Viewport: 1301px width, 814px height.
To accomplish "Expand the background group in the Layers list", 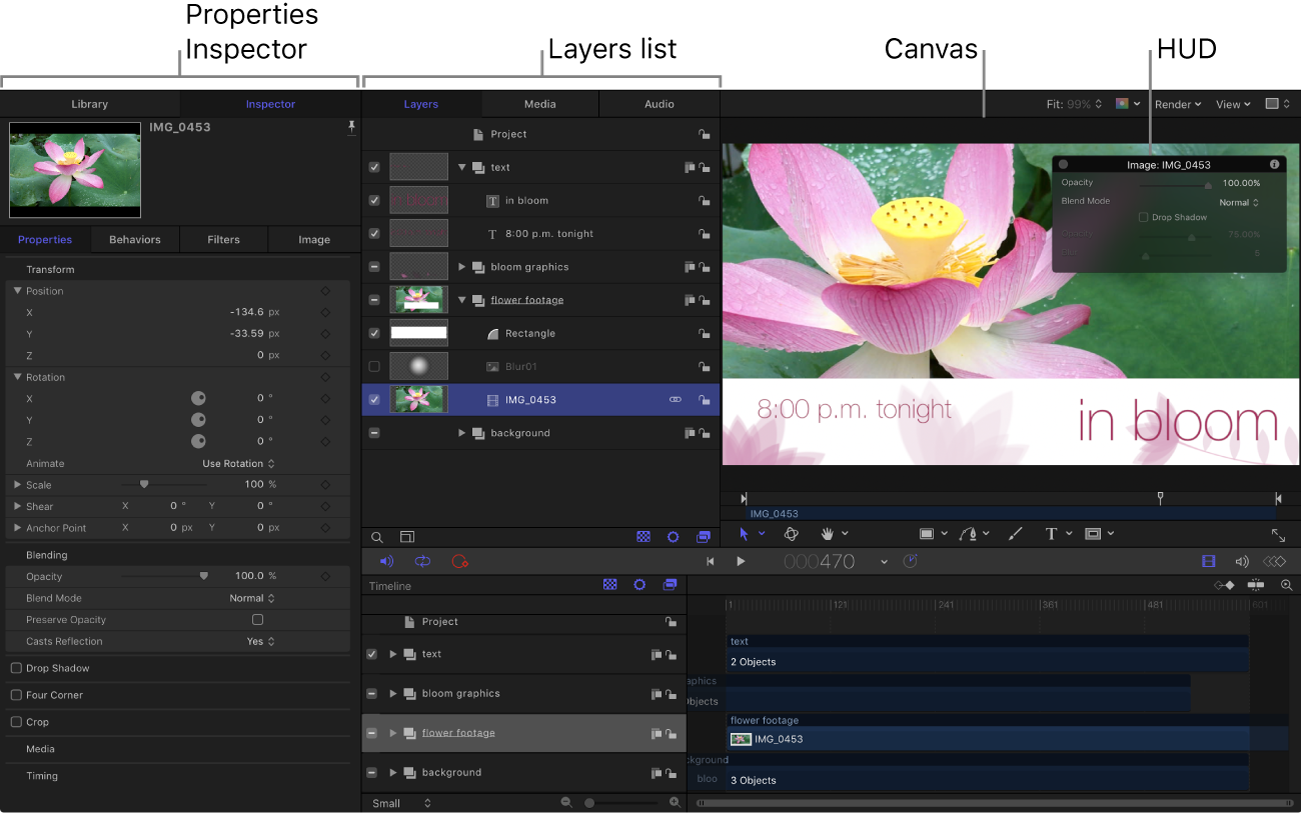I will point(461,432).
